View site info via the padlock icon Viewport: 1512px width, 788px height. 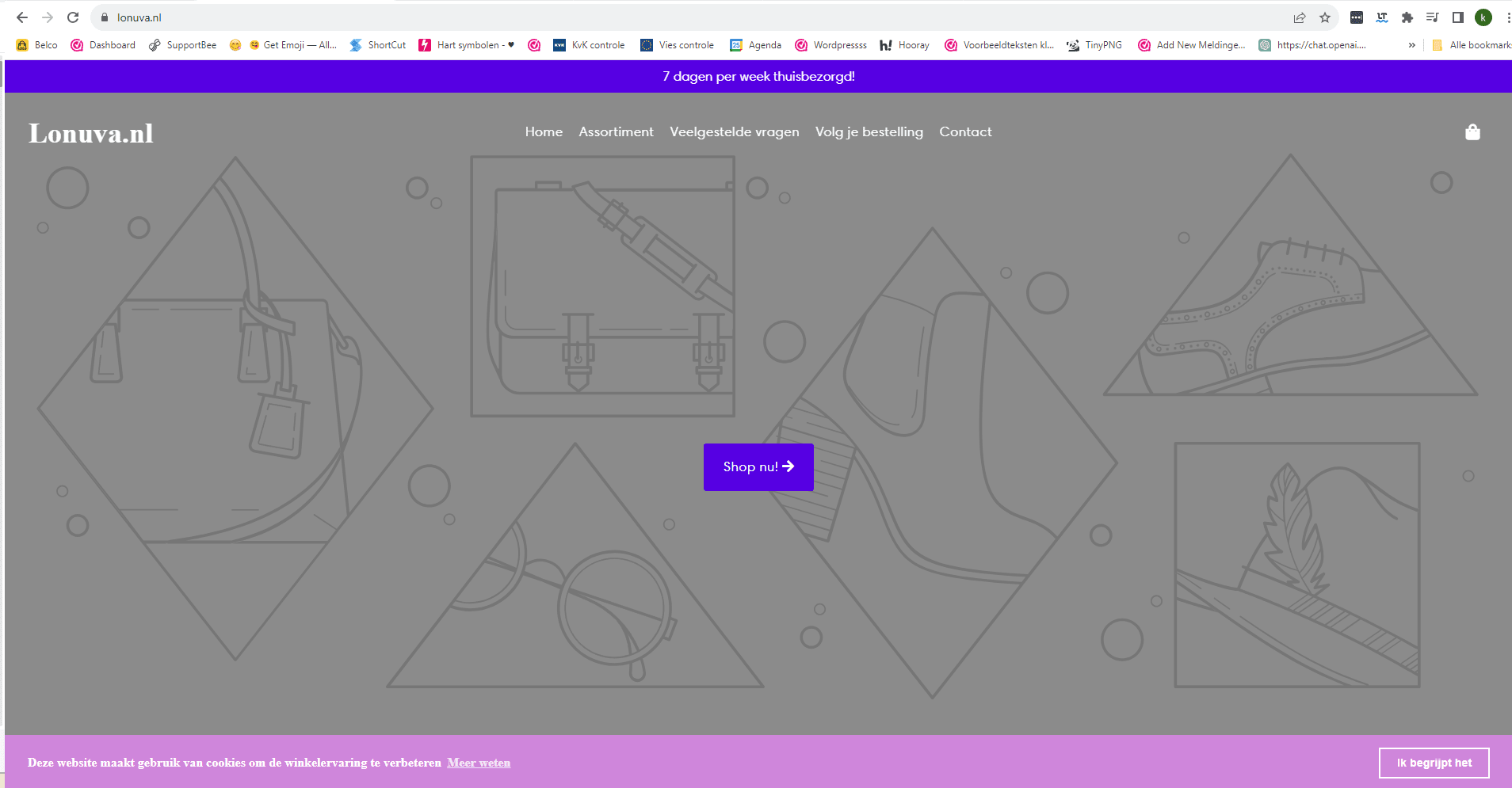(x=104, y=17)
